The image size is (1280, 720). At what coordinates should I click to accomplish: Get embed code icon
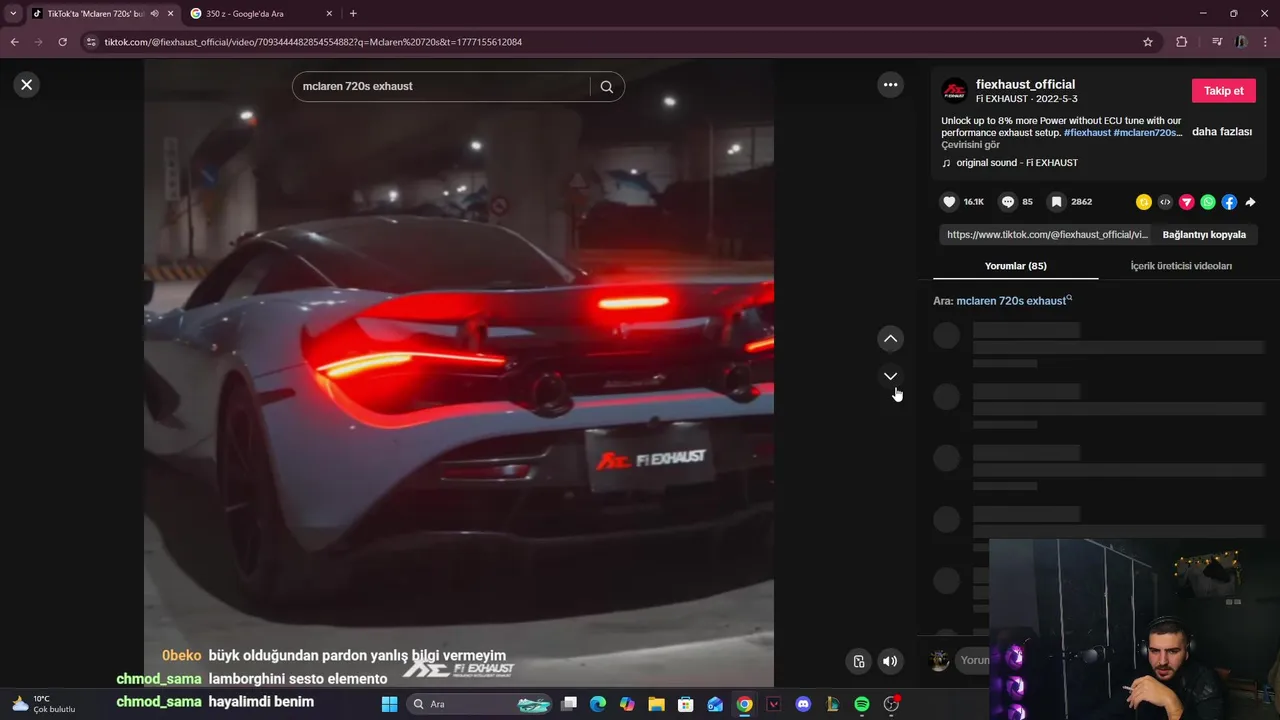1165,202
